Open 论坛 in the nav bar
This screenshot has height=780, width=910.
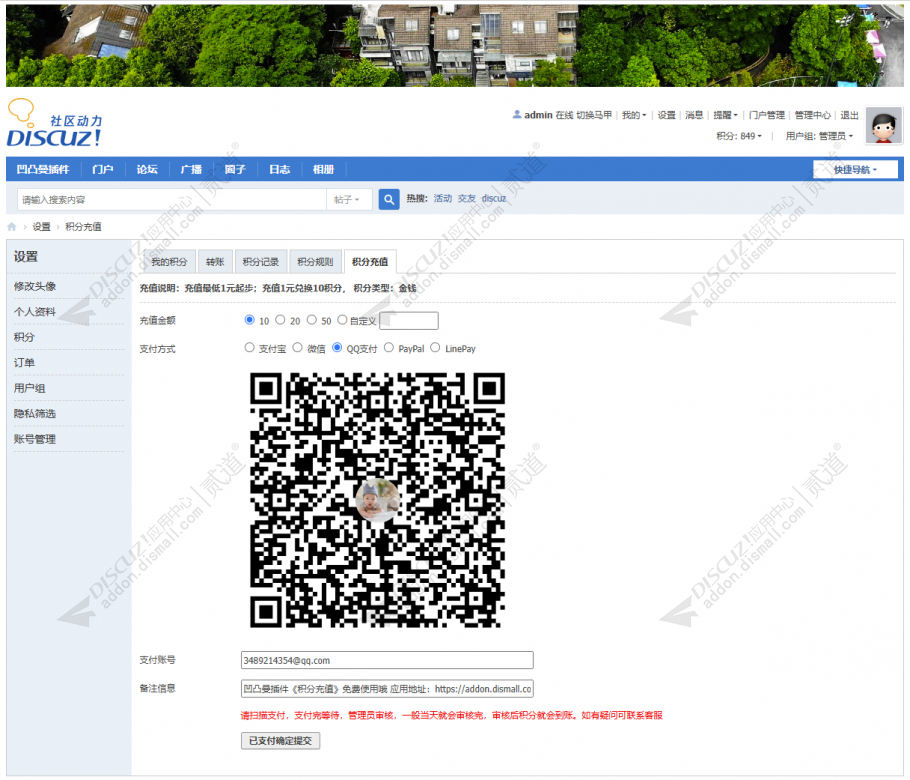(x=147, y=169)
